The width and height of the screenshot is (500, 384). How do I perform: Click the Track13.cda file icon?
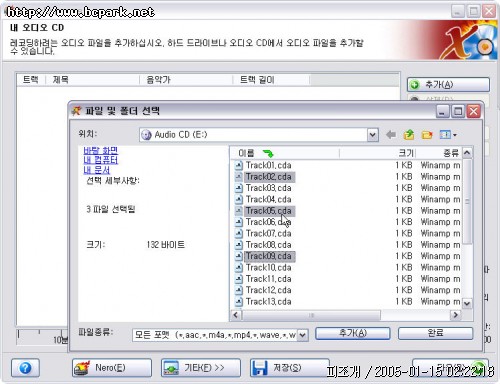pyautogui.click(x=238, y=301)
